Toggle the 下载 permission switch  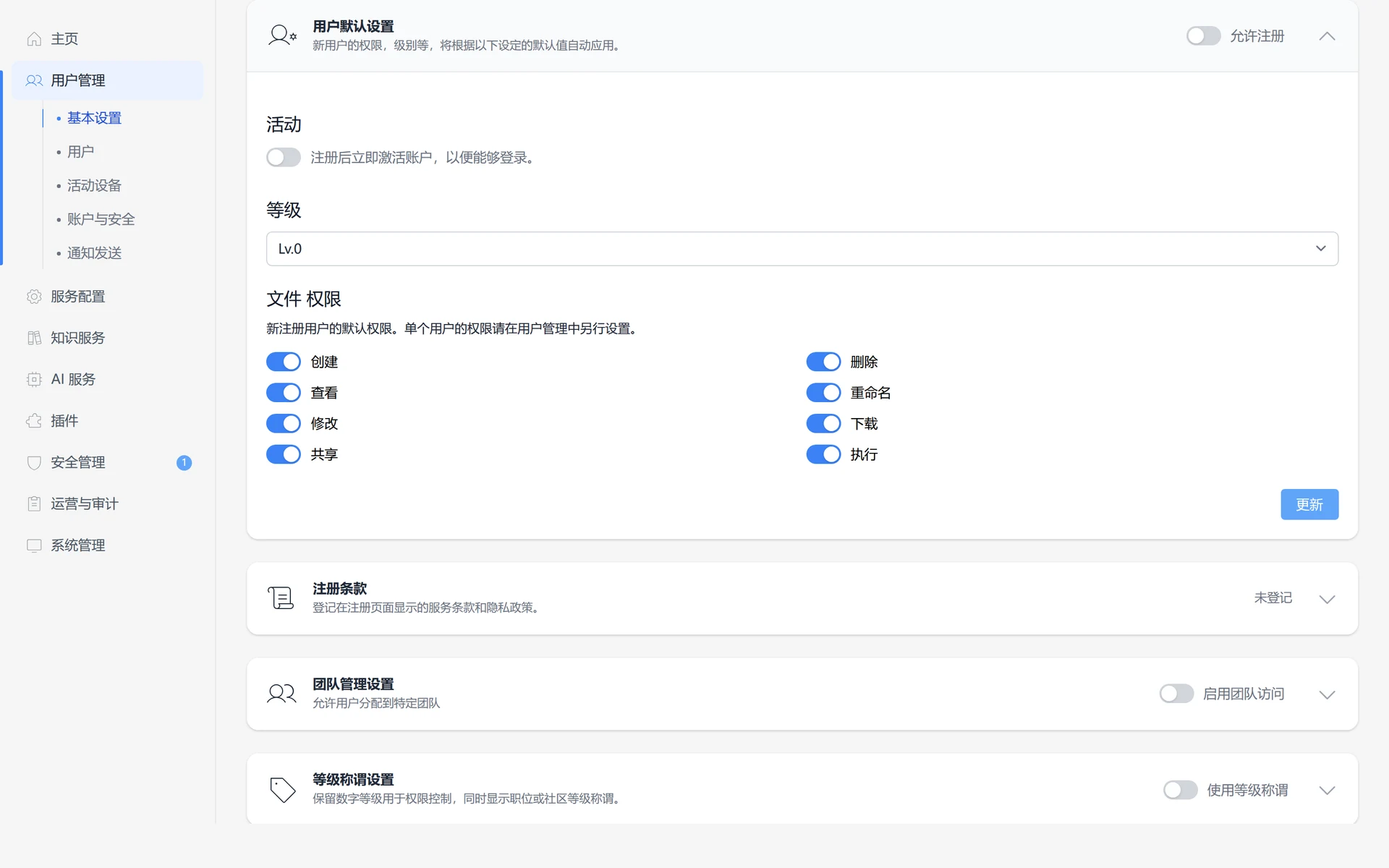pos(823,423)
